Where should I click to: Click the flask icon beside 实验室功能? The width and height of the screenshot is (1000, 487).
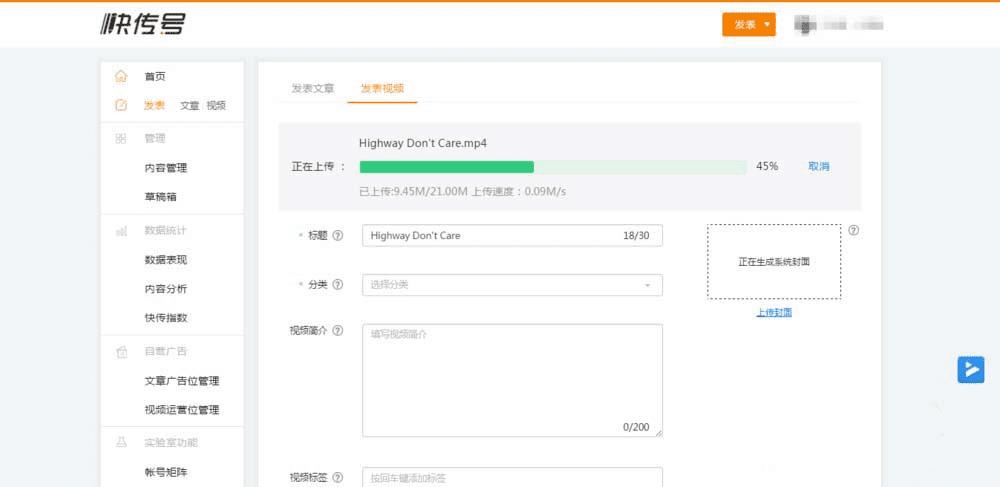click(121, 442)
